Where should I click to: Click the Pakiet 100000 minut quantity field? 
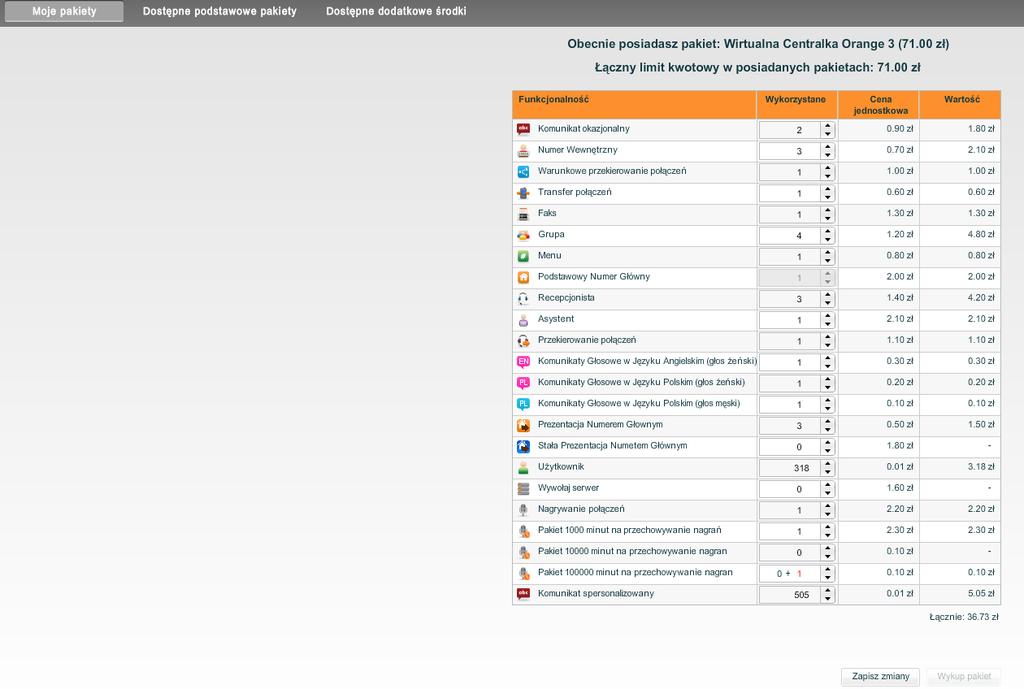(x=790, y=573)
